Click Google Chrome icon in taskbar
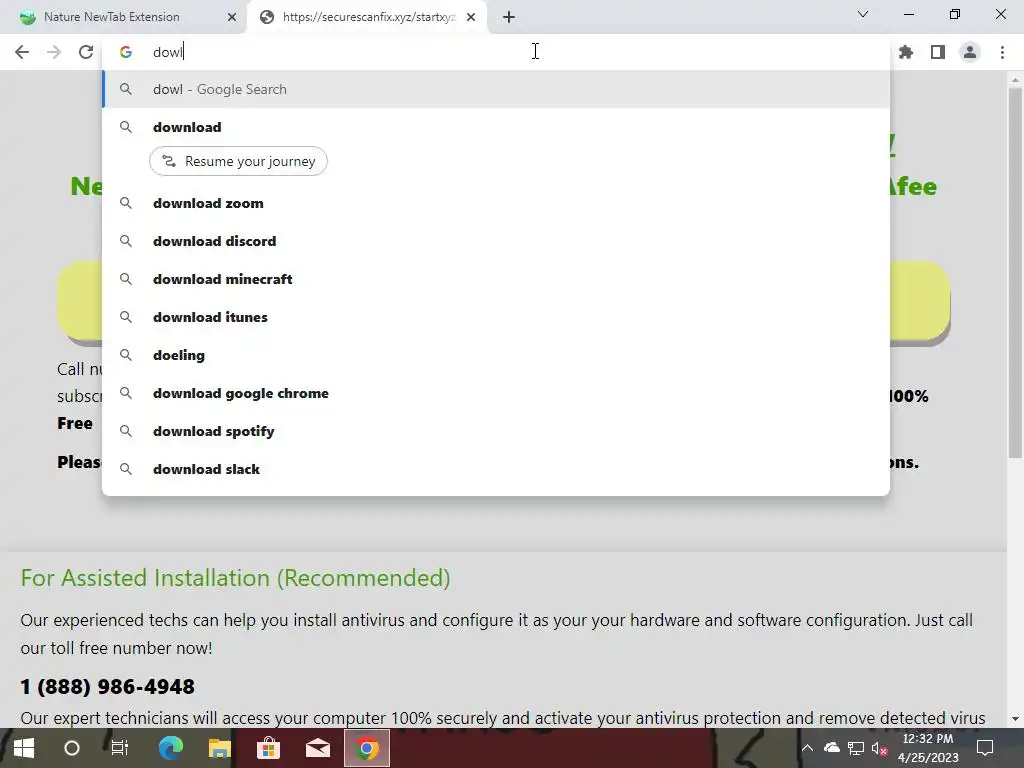 [367, 748]
